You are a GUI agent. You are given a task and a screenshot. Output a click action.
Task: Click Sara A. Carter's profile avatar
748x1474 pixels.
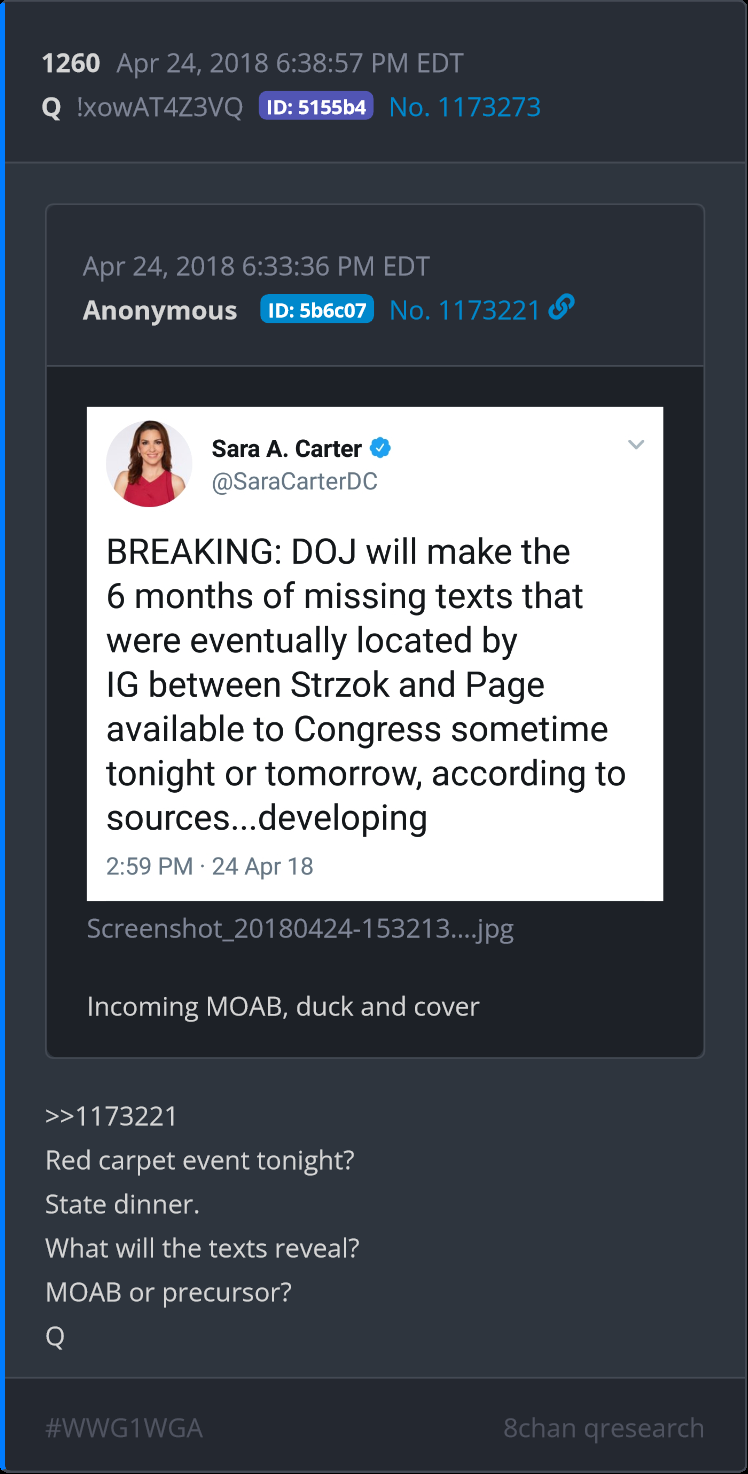pyautogui.click(x=149, y=463)
